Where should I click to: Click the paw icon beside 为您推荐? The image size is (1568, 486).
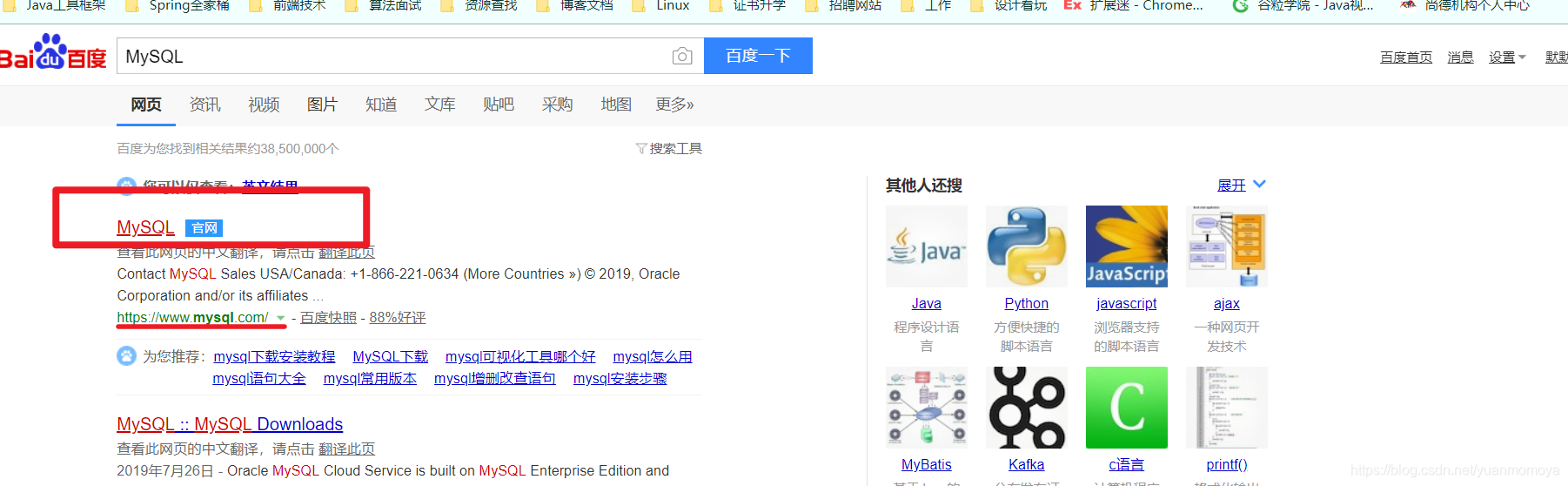(x=127, y=356)
